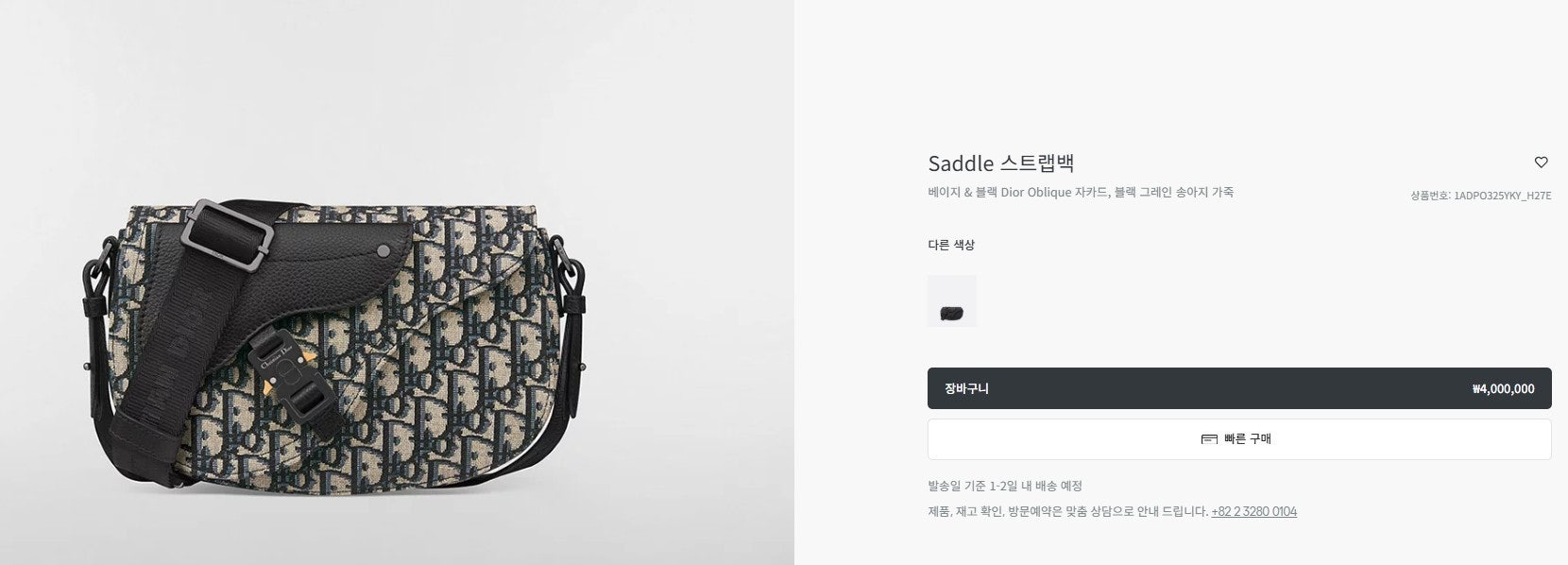Click the 1-2일 내 배송 예정 delivery notice
Screen dimensions: 1568x565
(1005, 486)
